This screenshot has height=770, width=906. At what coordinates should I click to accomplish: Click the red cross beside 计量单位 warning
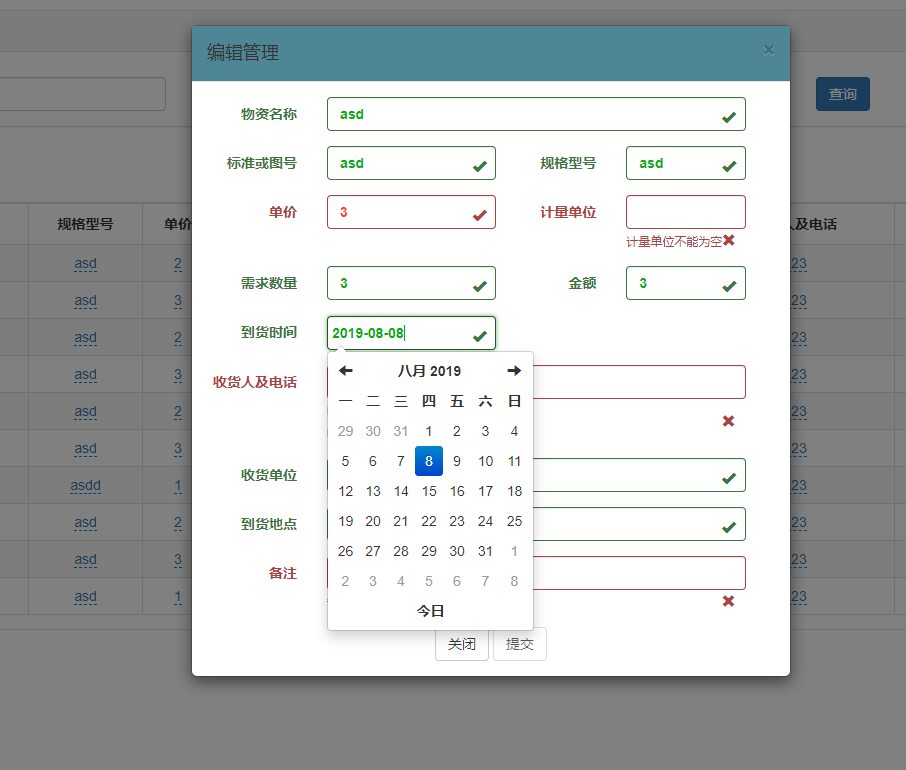(729, 241)
